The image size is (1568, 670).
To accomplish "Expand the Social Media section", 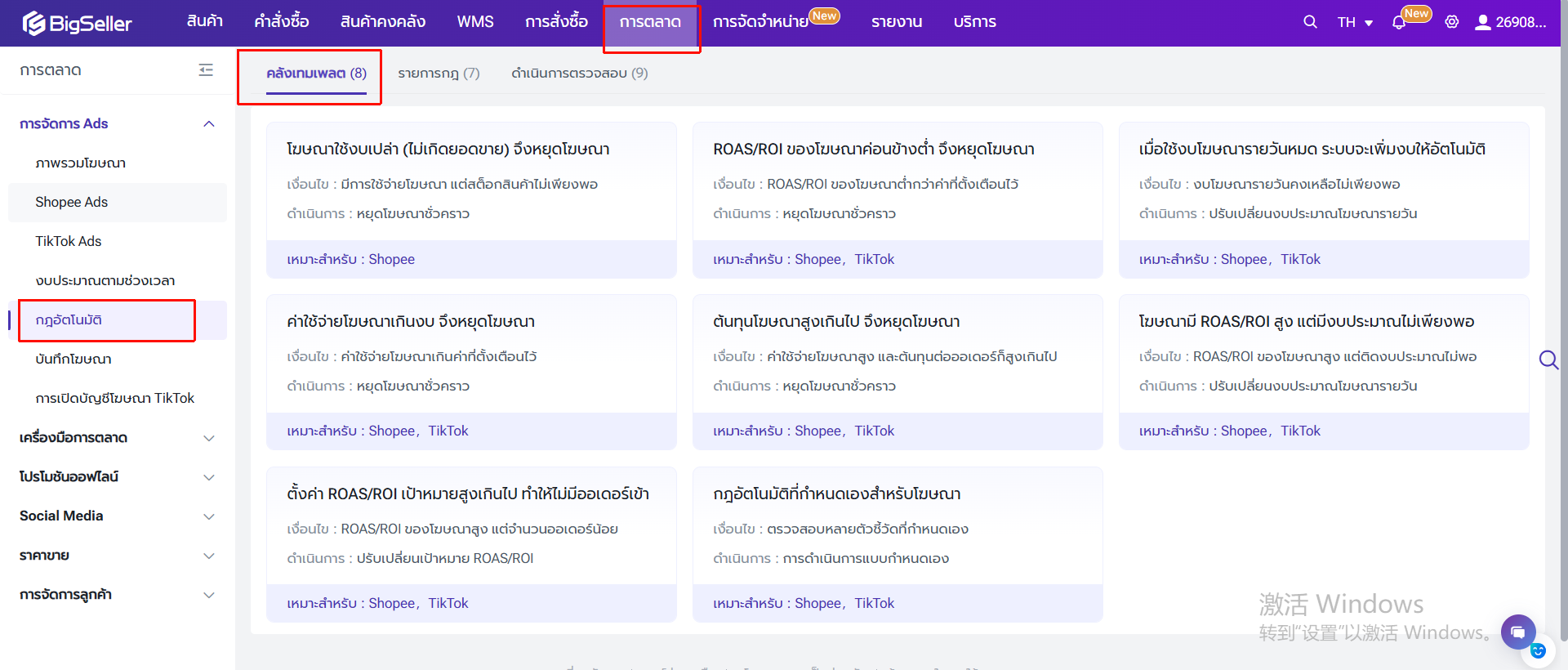I will (208, 516).
